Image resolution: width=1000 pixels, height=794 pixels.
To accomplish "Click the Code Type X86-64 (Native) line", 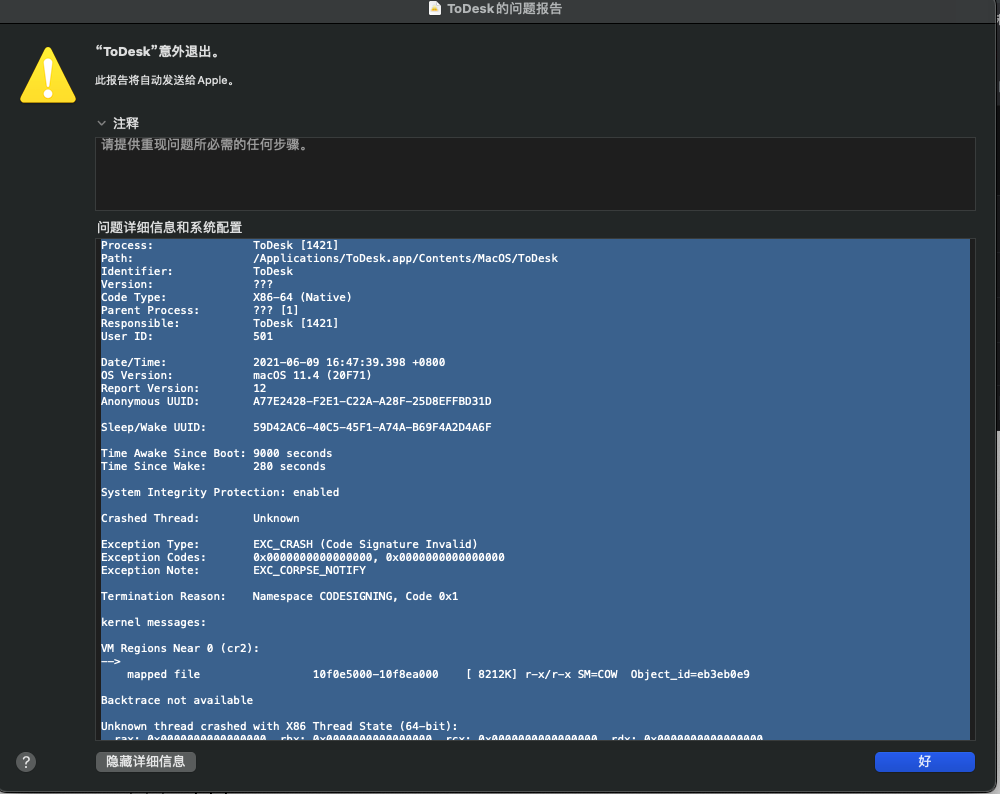I will point(226,297).
